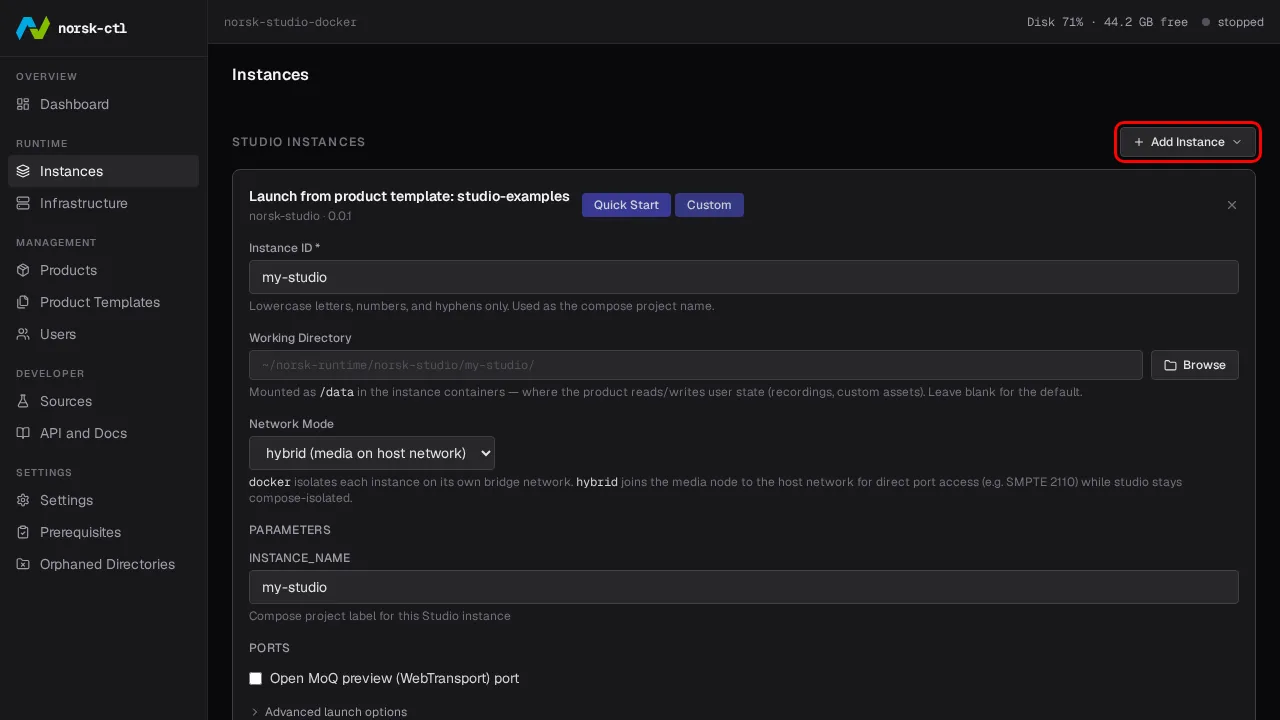
Task: Click the Prerequisites checklist icon
Action: [x=23, y=532]
